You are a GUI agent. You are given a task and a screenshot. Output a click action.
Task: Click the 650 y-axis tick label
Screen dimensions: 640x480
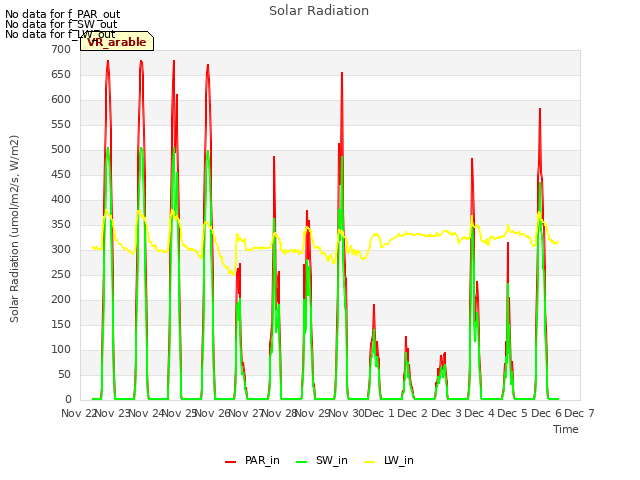(x=61, y=75)
